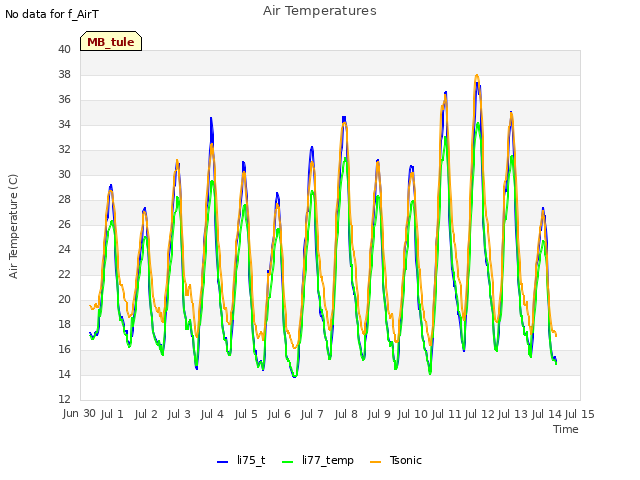
Task: Click the 14 y-axis tick label
Action: (x=64, y=374)
